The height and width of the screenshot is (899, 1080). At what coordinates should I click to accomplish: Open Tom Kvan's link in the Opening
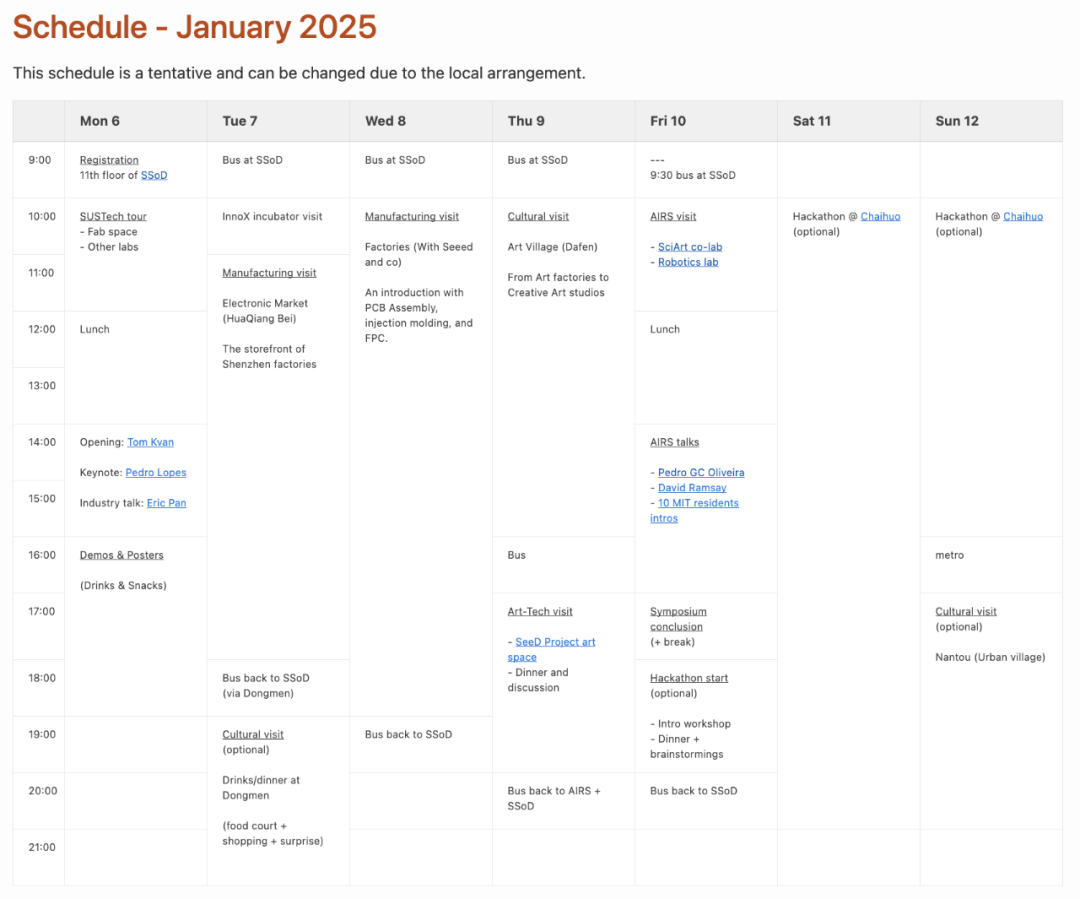point(150,442)
